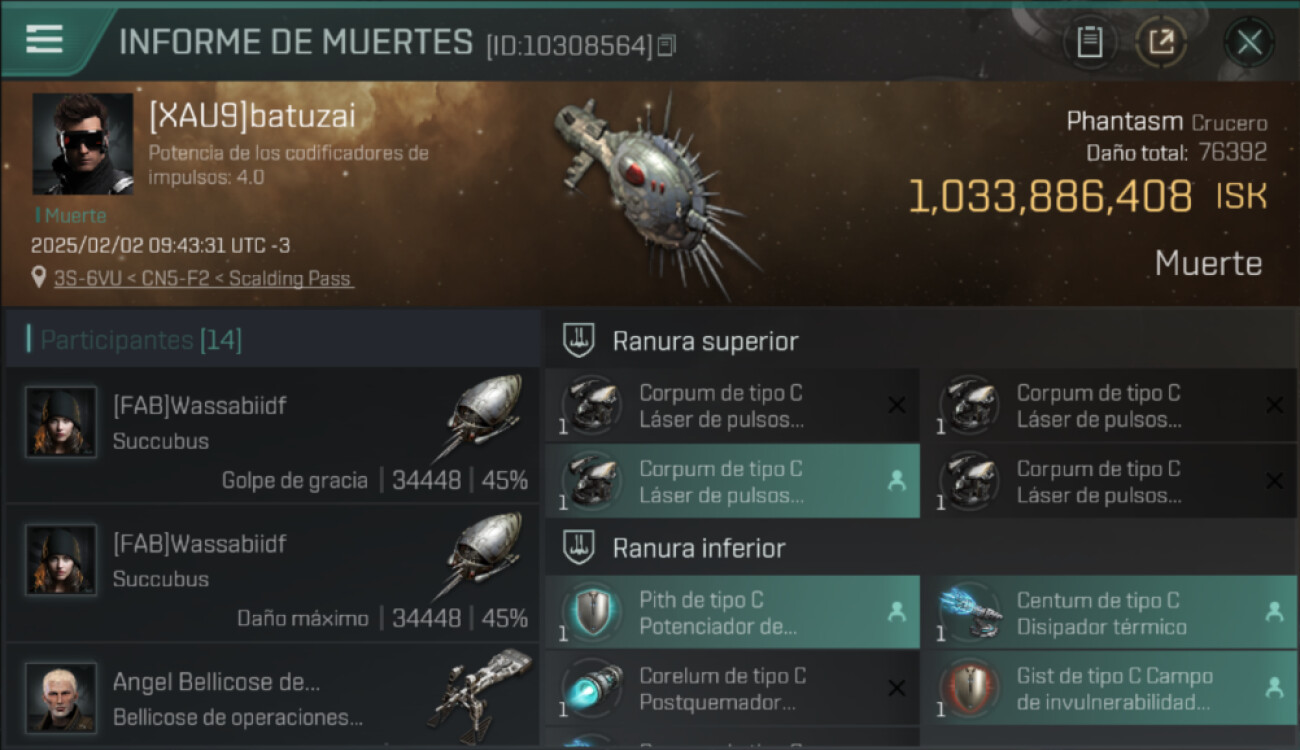Copy the report ID with the copy icon
Image resolution: width=1300 pixels, height=750 pixels.
coord(666,45)
